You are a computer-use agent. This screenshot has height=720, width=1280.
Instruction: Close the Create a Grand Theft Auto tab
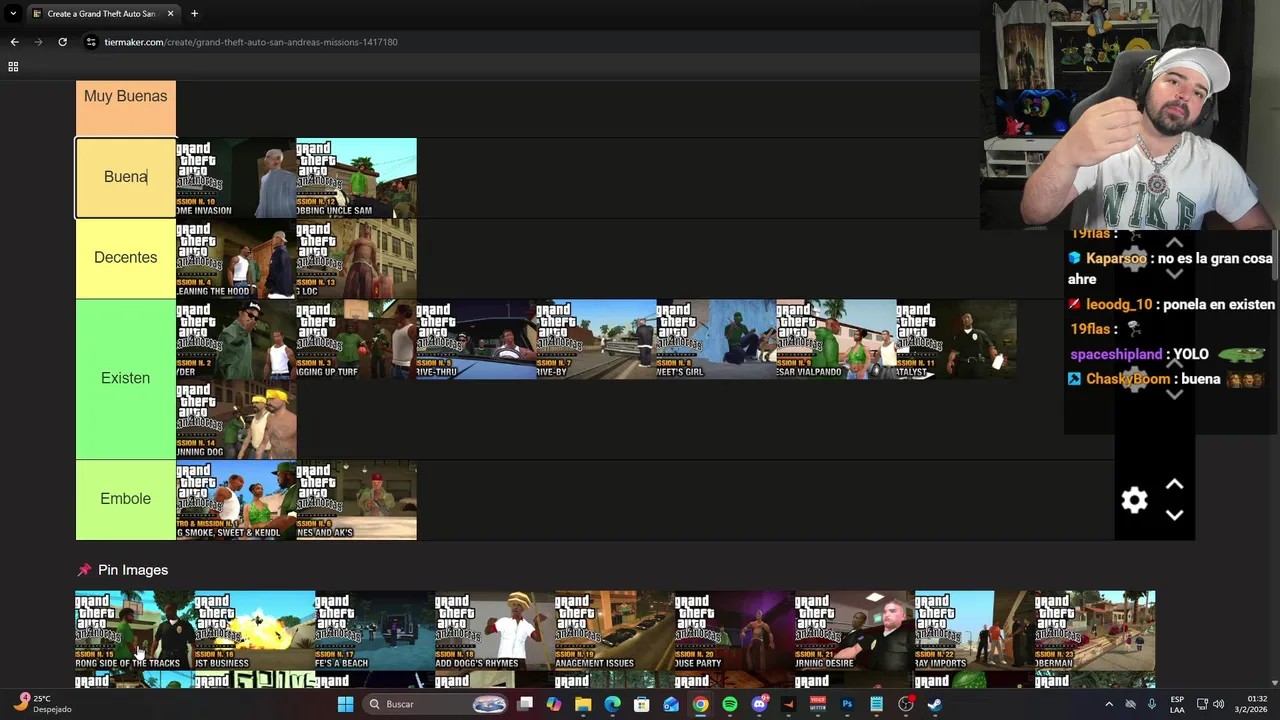coord(170,14)
